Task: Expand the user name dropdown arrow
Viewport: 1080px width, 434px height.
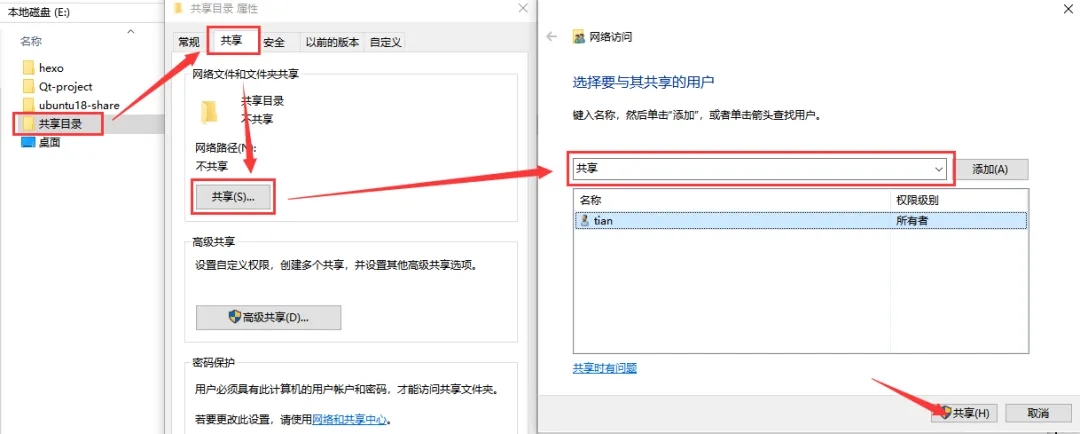Action: [938, 169]
